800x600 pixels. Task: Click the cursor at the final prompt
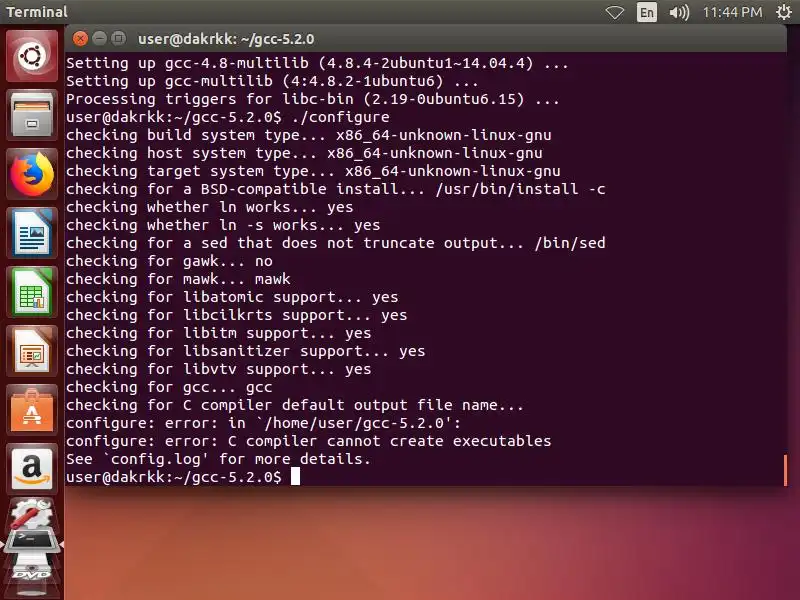click(295, 477)
